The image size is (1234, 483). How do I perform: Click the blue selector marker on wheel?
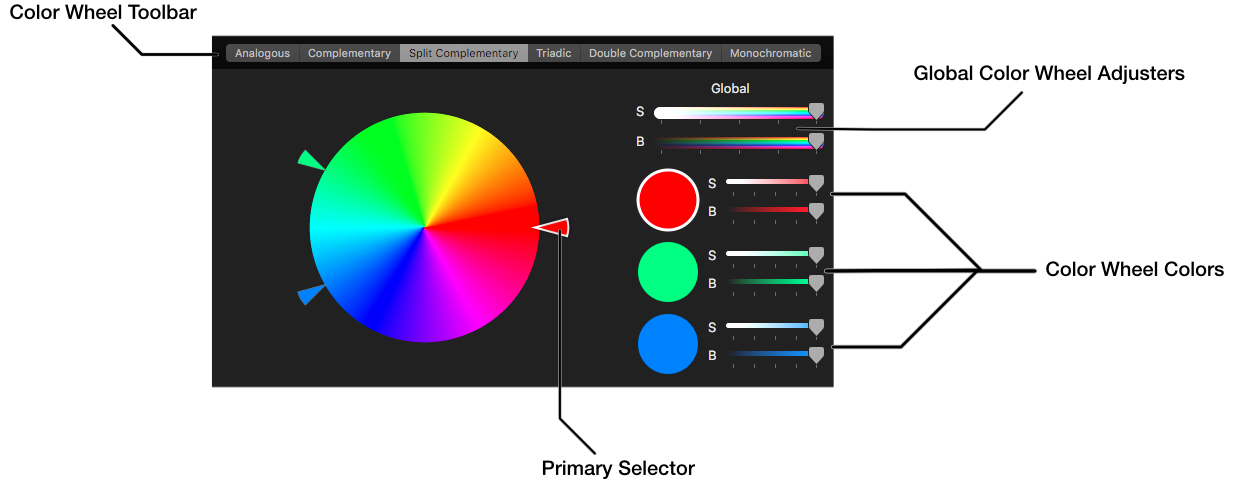311,294
